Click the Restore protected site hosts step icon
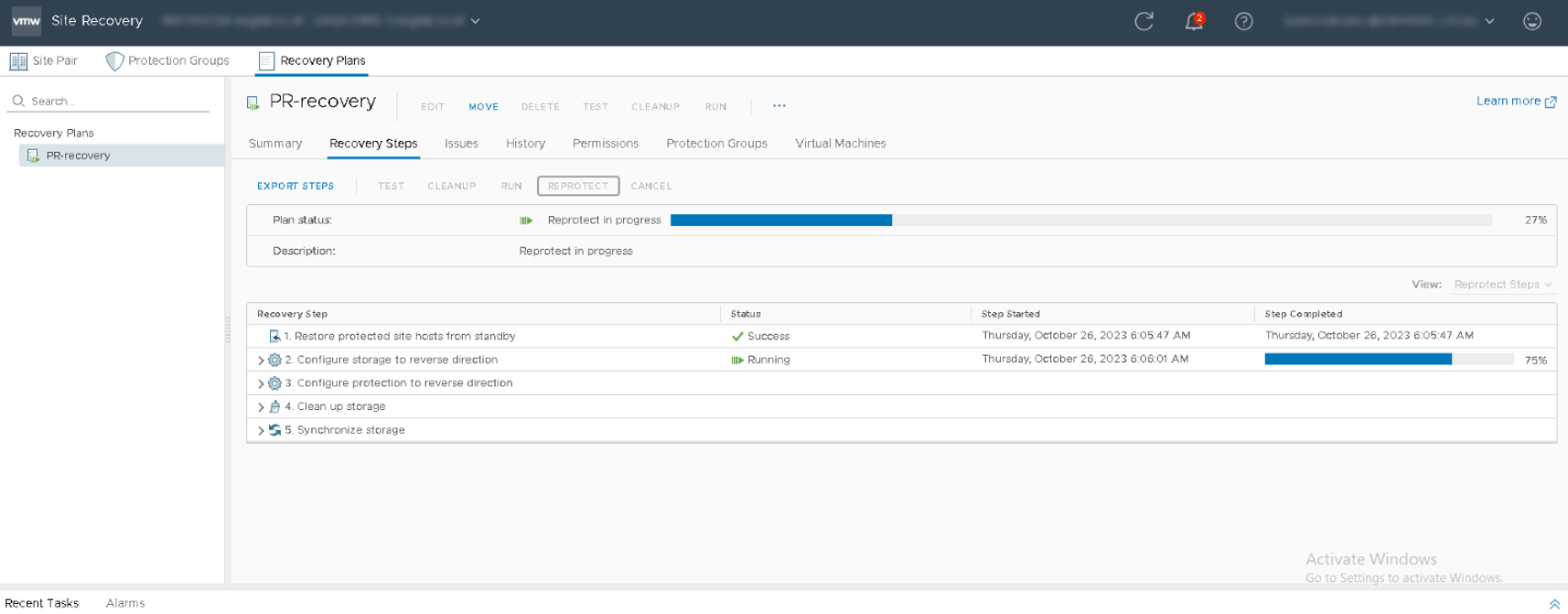1568x614 pixels. click(x=274, y=336)
